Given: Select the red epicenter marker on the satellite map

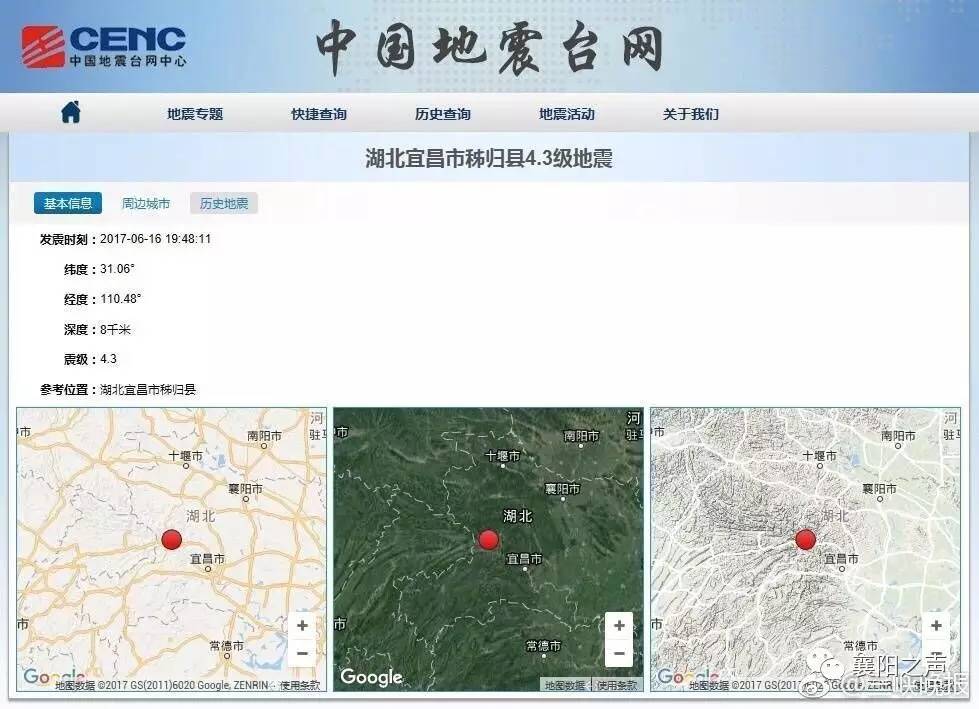Looking at the screenshot, I should click(x=488, y=539).
